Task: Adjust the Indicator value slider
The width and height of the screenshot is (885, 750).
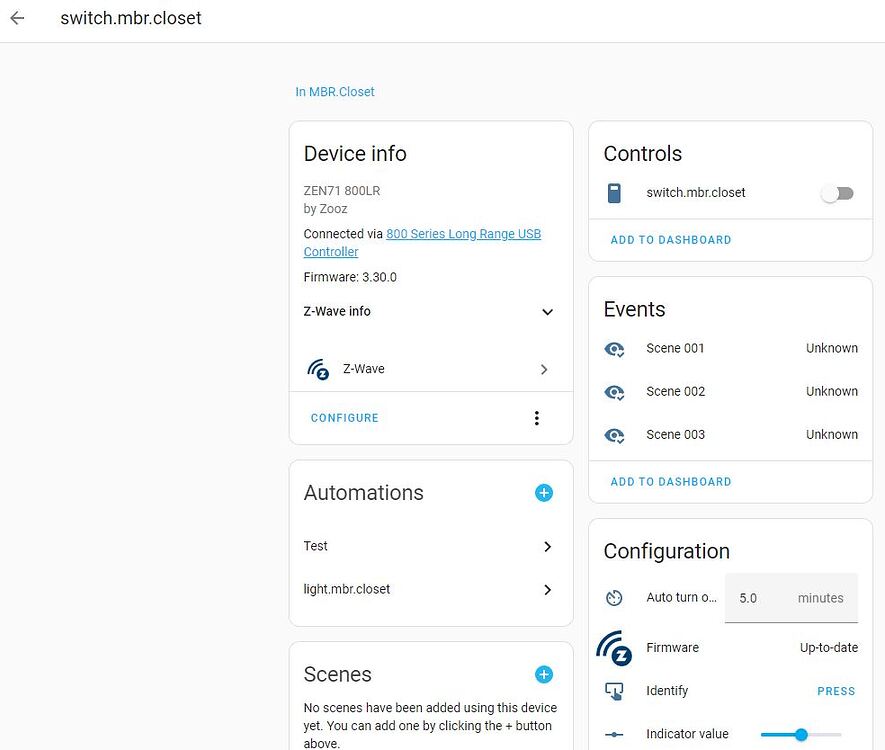Action: tap(802, 734)
